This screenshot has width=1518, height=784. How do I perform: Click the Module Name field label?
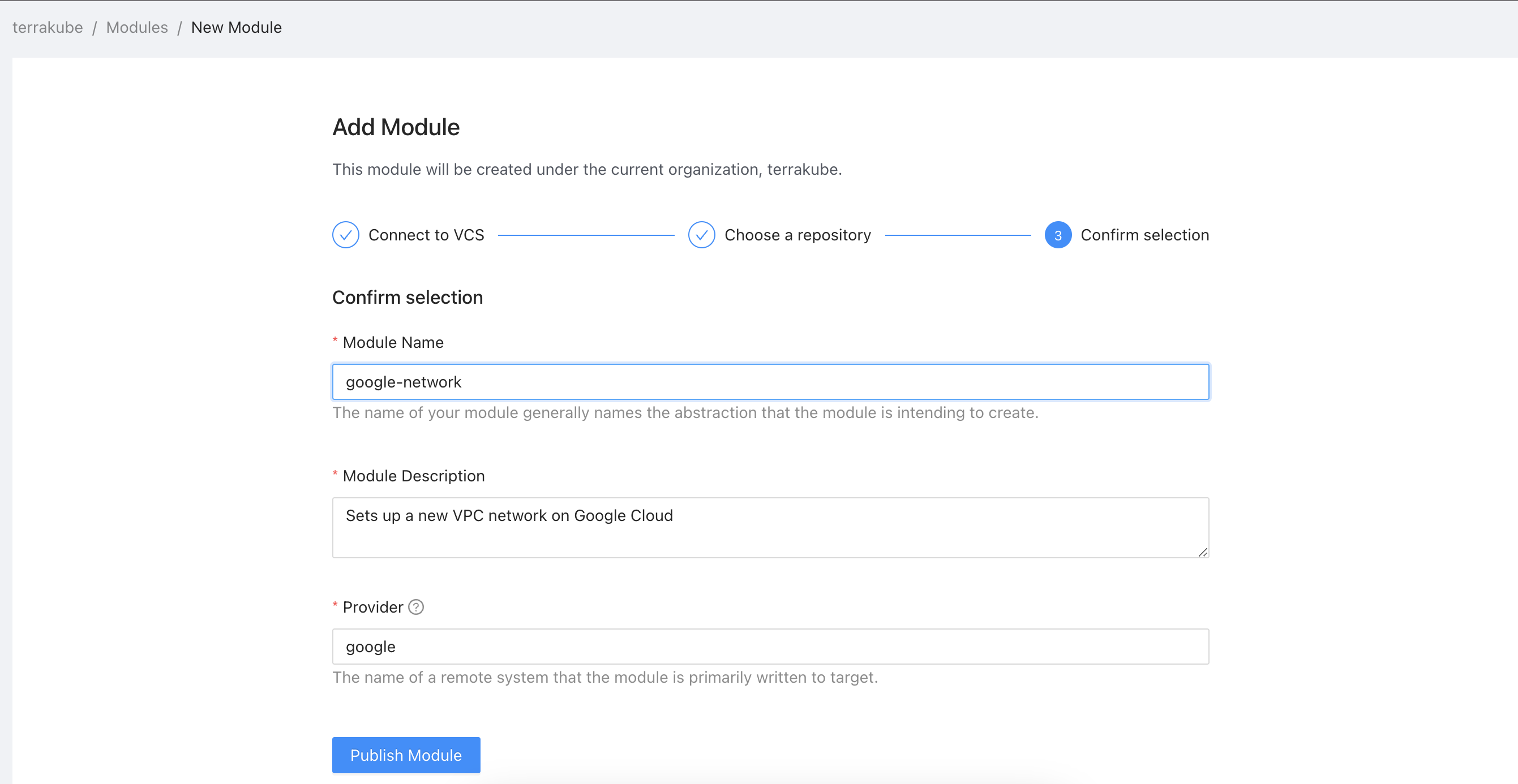(393, 342)
